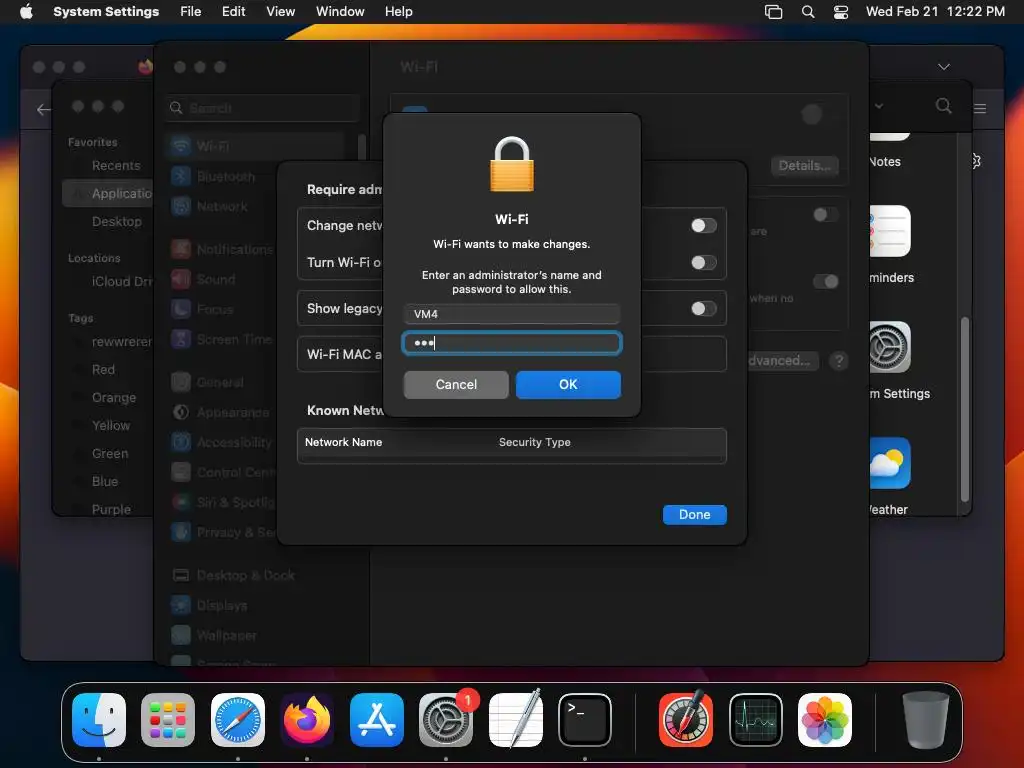Toggle the Turn Wi-Fi on or off switch
The width and height of the screenshot is (1024, 768).
(703, 263)
